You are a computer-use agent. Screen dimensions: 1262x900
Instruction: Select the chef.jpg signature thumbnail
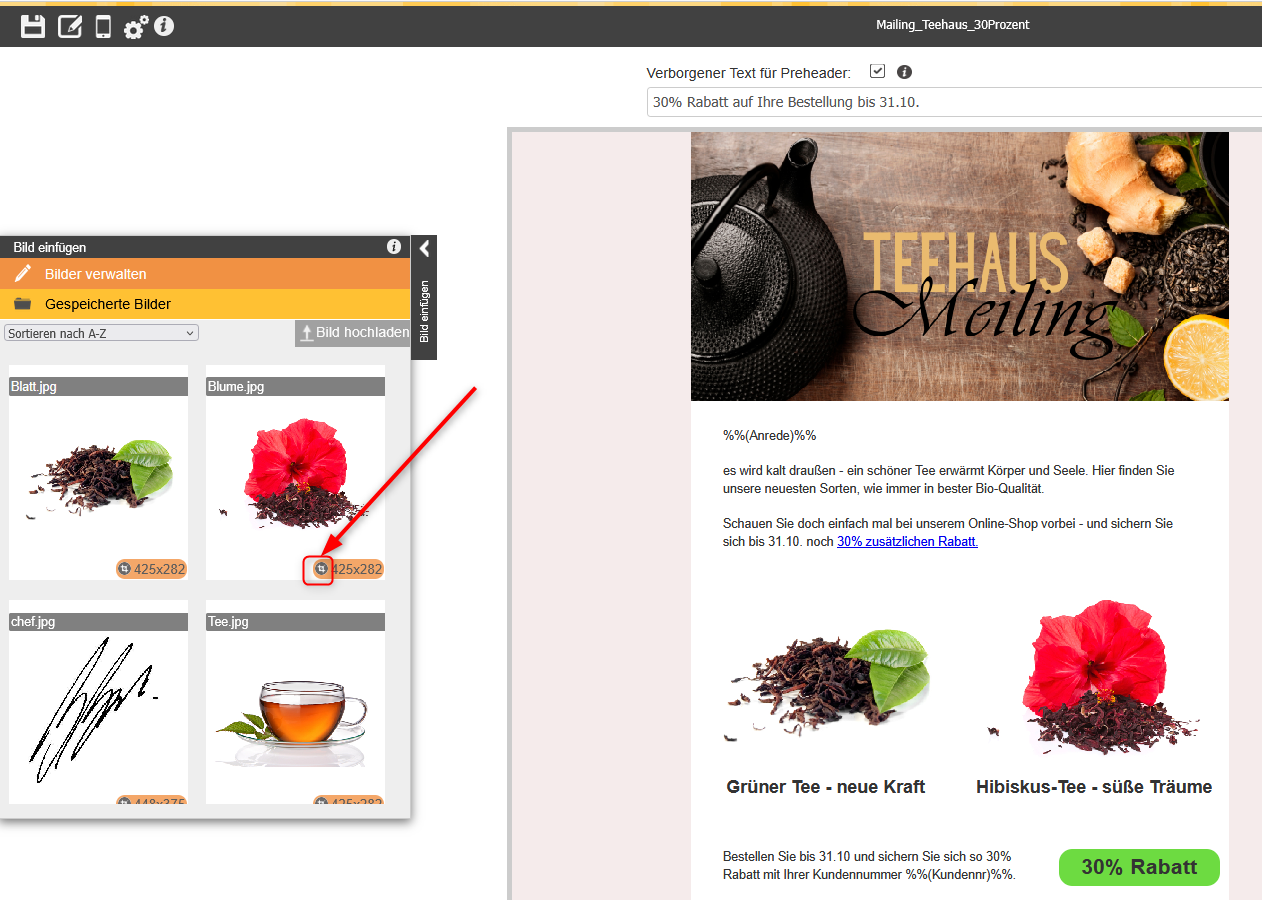coord(98,710)
